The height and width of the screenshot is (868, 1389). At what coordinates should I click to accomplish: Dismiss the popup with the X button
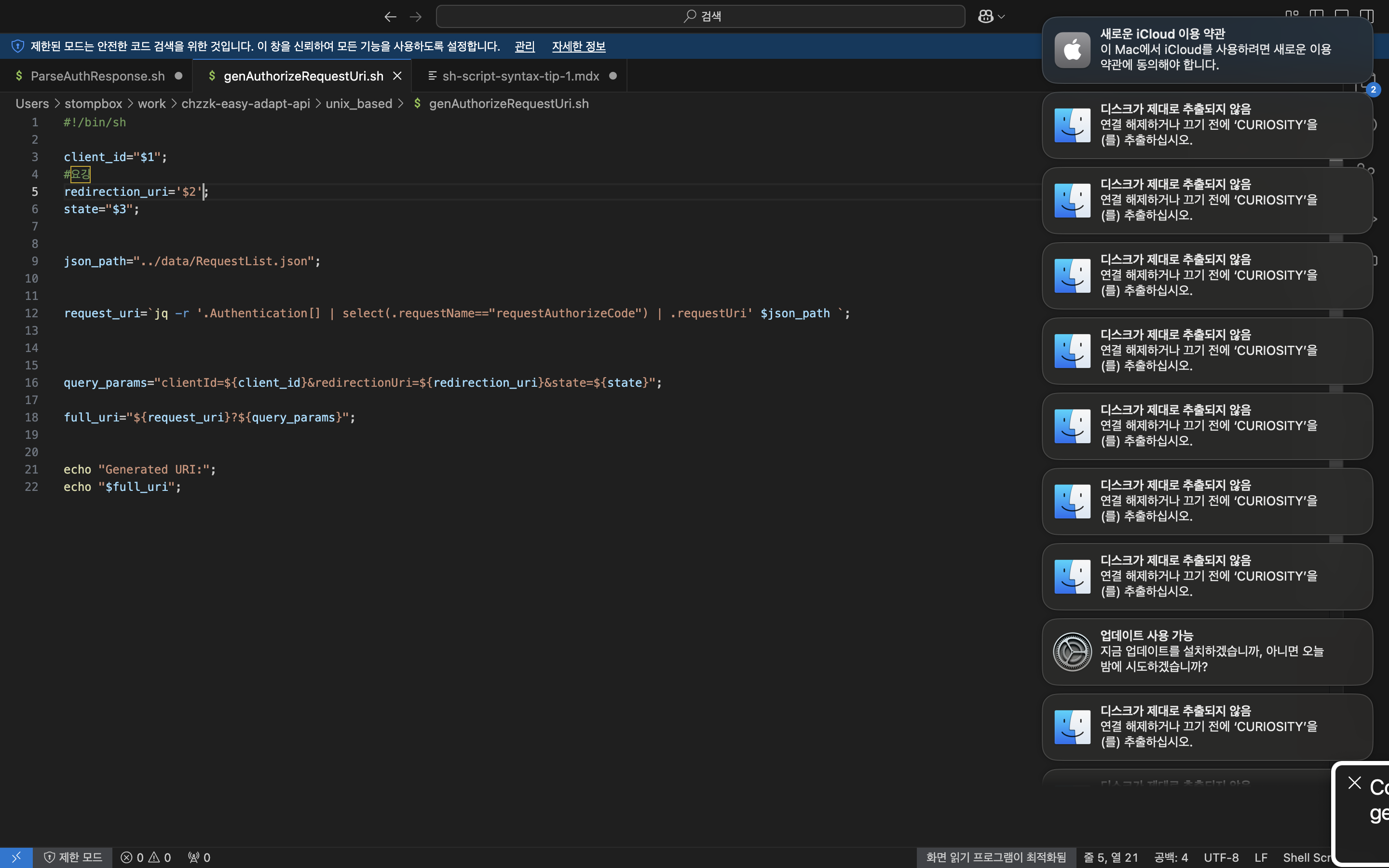coord(1355,783)
